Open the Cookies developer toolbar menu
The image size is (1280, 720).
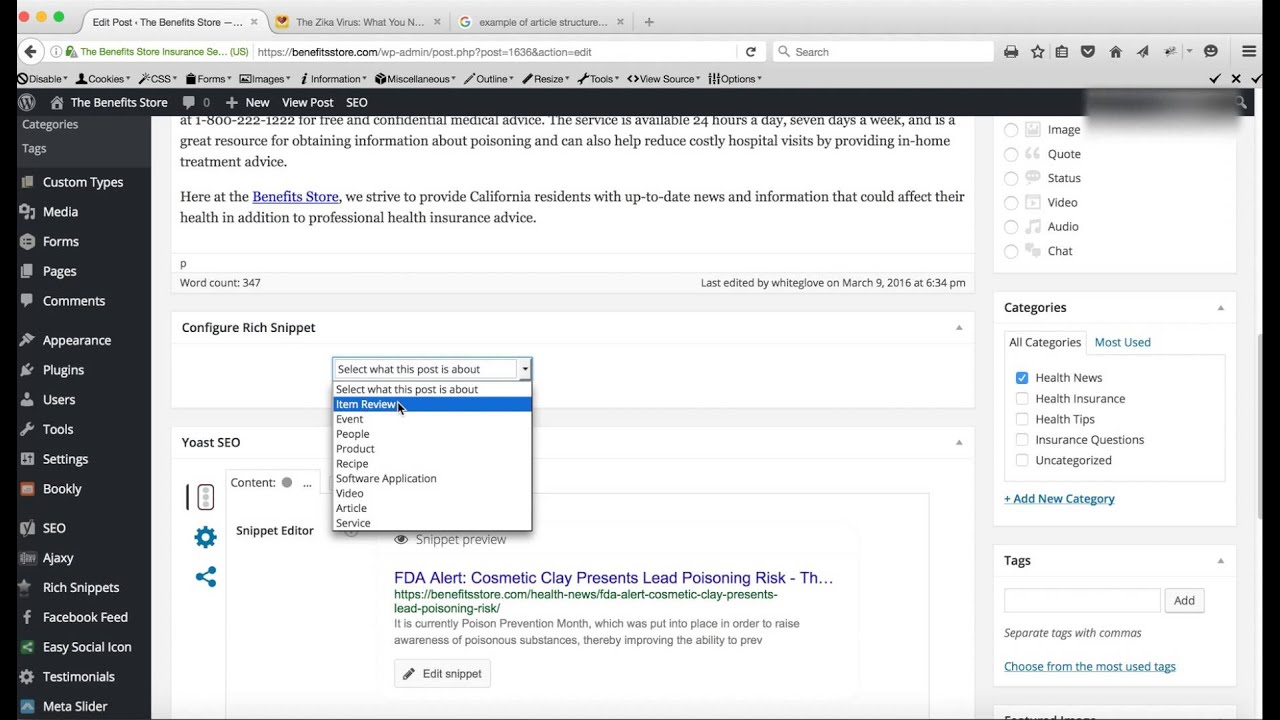104,79
